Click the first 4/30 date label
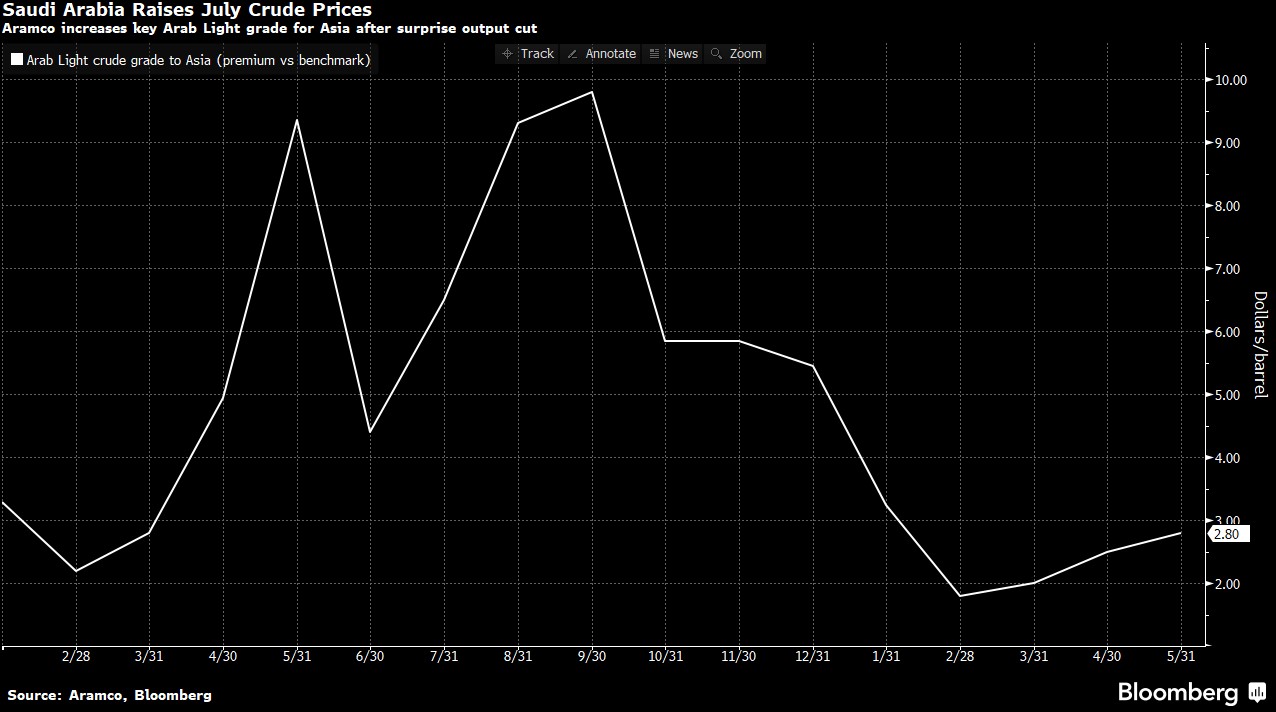Viewport: 1276px width, 712px height. pyautogui.click(x=222, y=656)
